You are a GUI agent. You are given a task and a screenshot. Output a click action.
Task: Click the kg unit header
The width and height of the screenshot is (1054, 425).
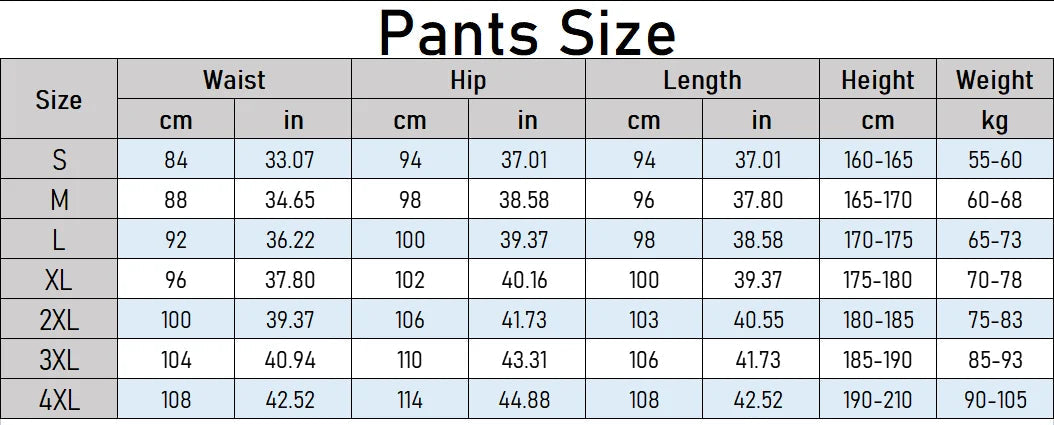(994, 121)
